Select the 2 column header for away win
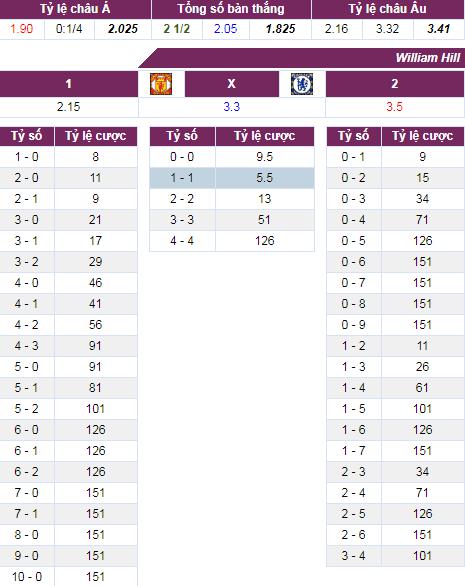Image resolution: width=465 pixels, height=586 pixels. pyautogui.click(x=395, y=84)
